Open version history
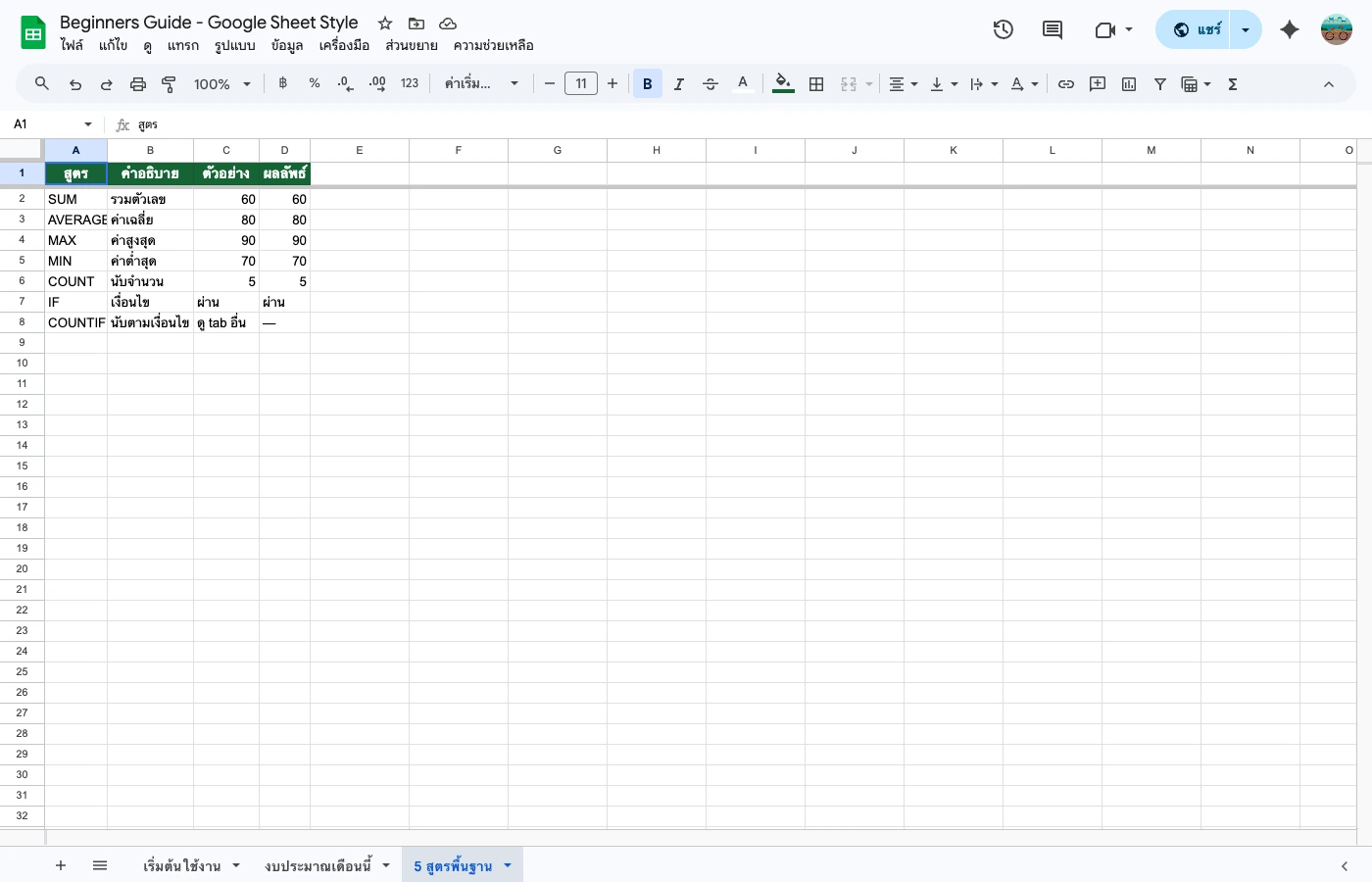The height and width of the screenshot is (882, 1372). click(x=1004, y=29)
